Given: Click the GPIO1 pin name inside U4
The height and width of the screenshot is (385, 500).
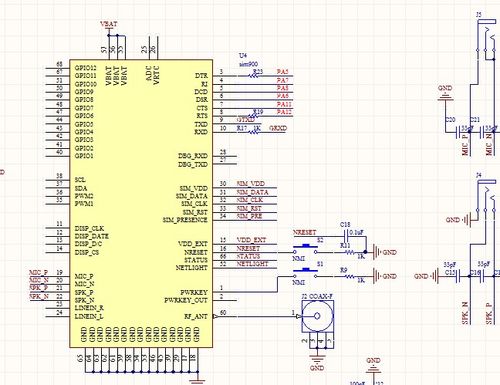Looking at the screenshot, I should tap(84, 156).
